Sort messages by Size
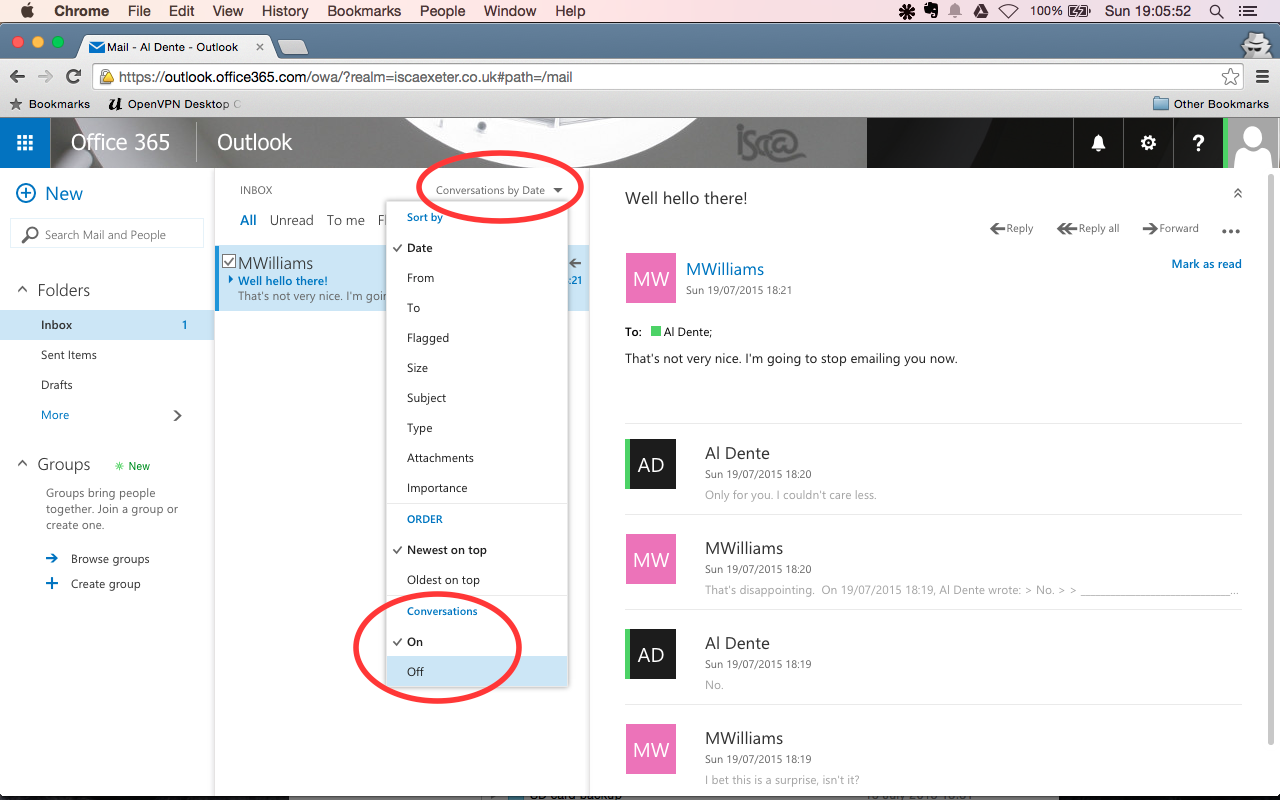This screenshot has height=800, width=1280. pos(477,368)
